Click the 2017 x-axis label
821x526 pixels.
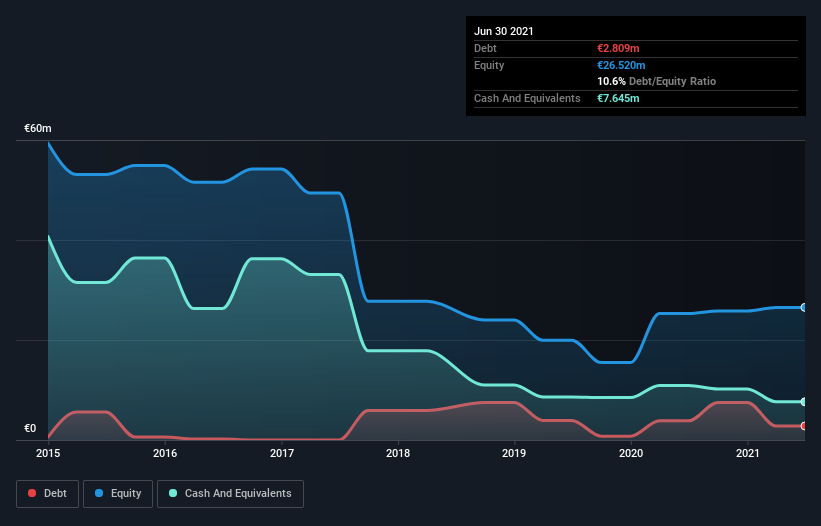[282, 453]
